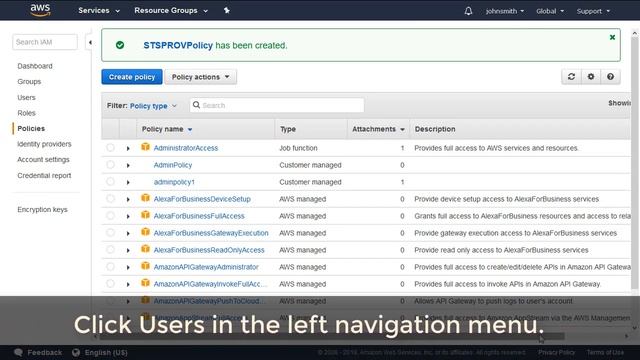Viewport: 640px width, 360px height.
Task: Open Identity providers in the sidebar
Action: [x=44, y=144]
